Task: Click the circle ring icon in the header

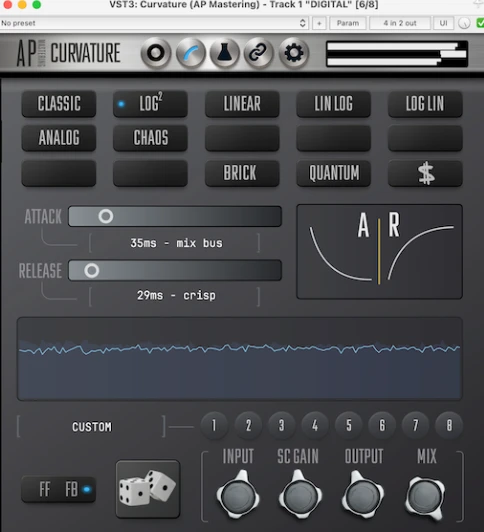Action: click(156, 53)
